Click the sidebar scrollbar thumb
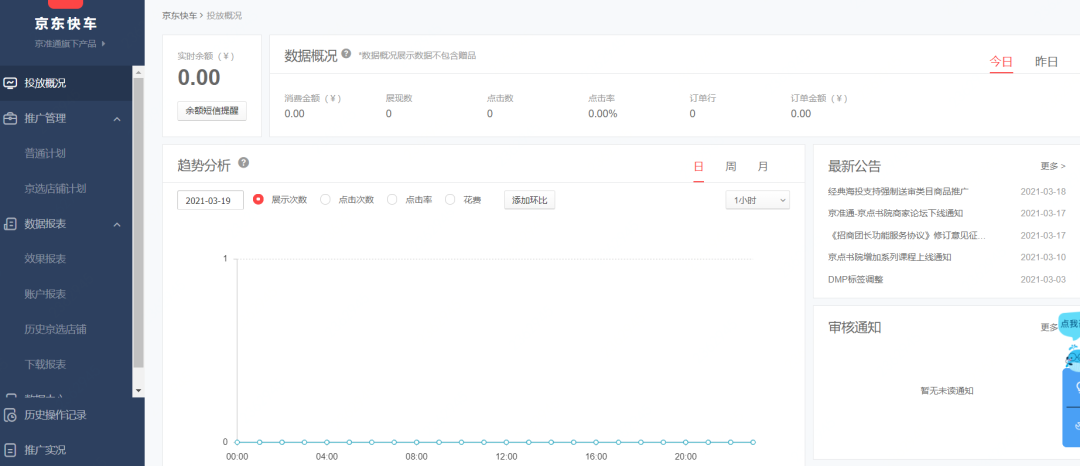 [138, 222]
